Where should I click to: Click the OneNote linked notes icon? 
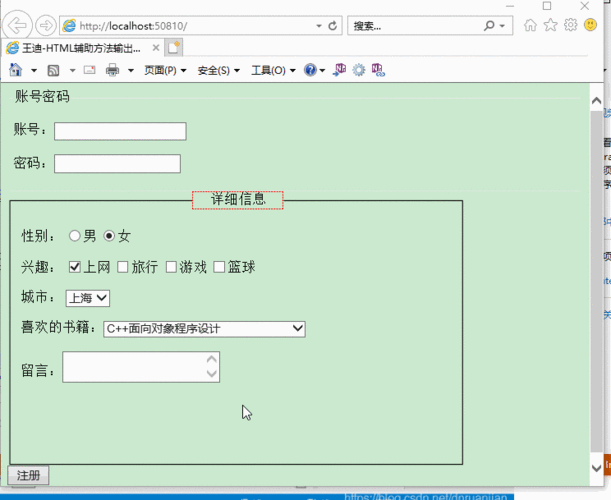pos(378,70)
